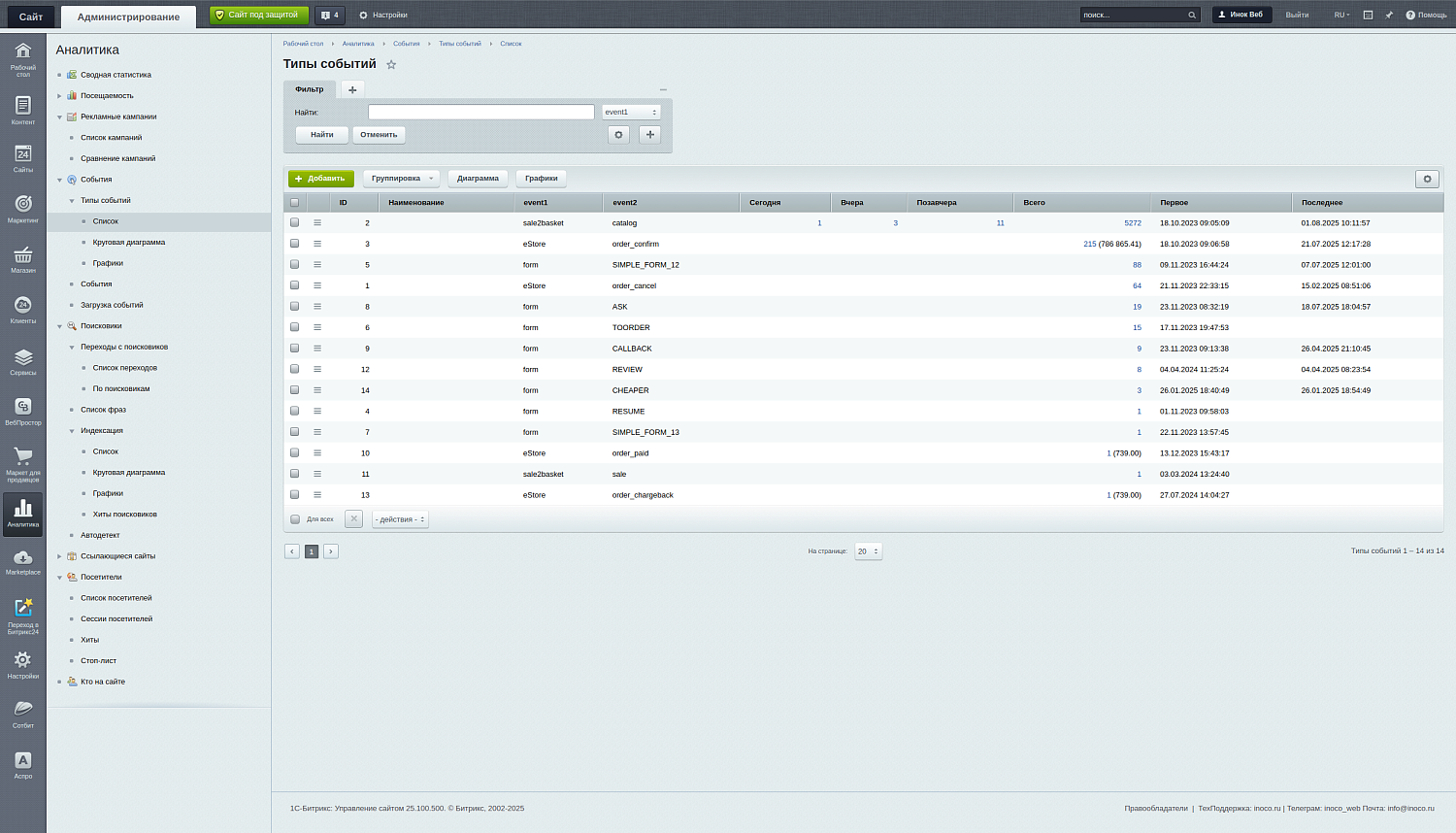The image size is (1456, 833).
Task: Click the Найти search input field
Action: (480, 113)
